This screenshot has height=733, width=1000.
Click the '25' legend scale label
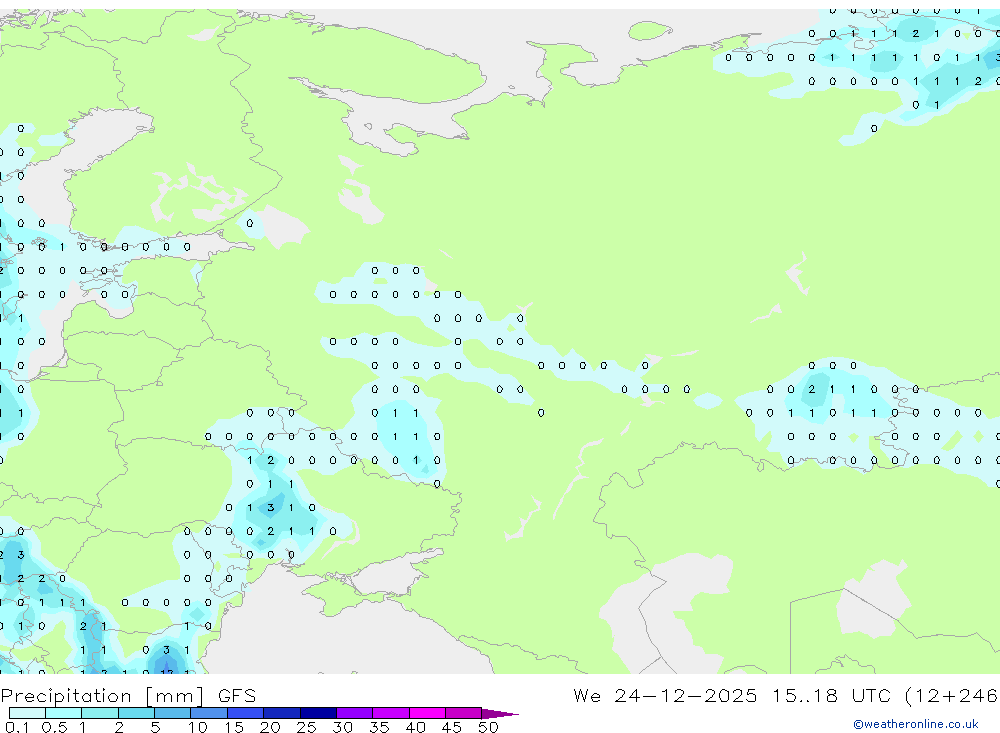306,727
